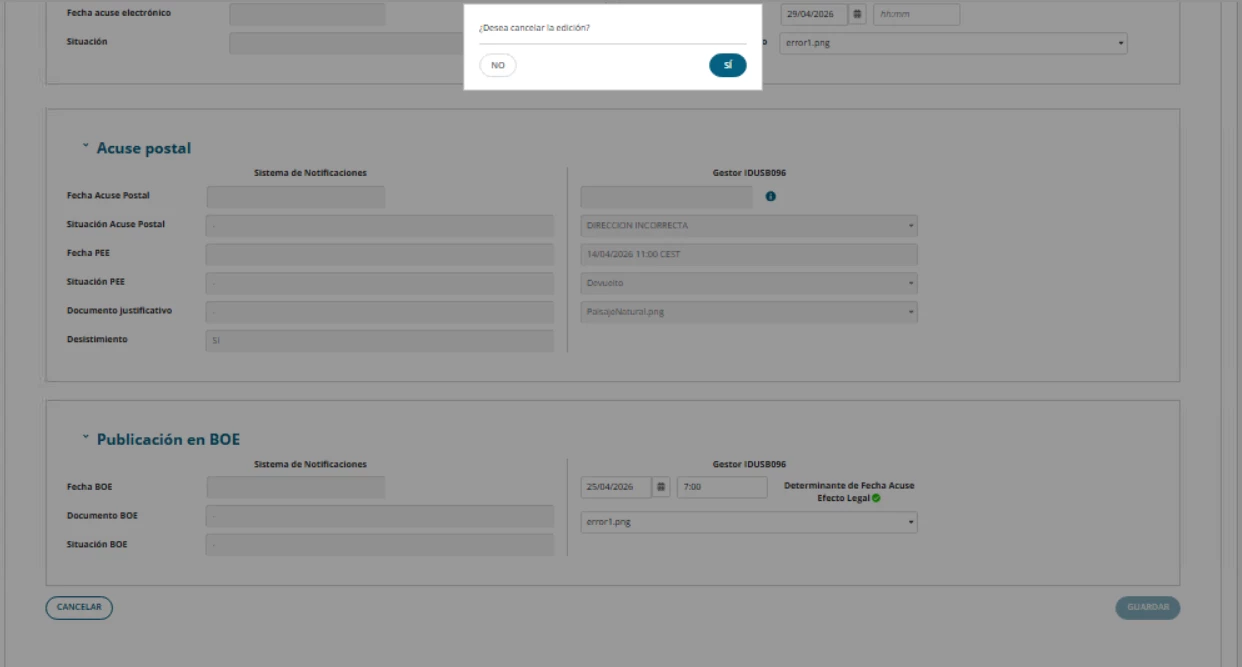This screenshot has width=1242, height=667.
Task: Collapse the Publicación en BOE section
Action: coord(86,437)
